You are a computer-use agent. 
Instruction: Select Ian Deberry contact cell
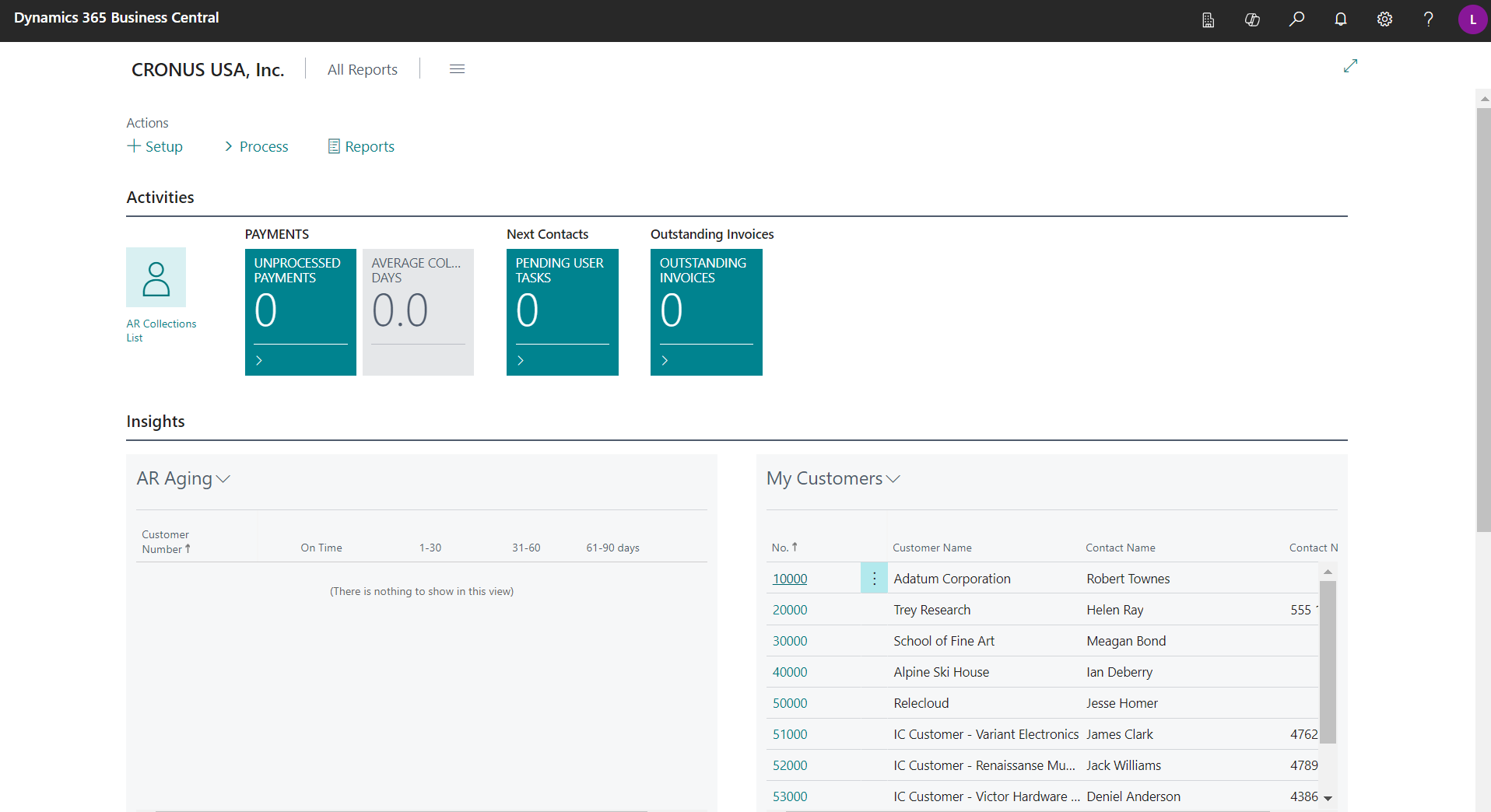coord(1120,672)
